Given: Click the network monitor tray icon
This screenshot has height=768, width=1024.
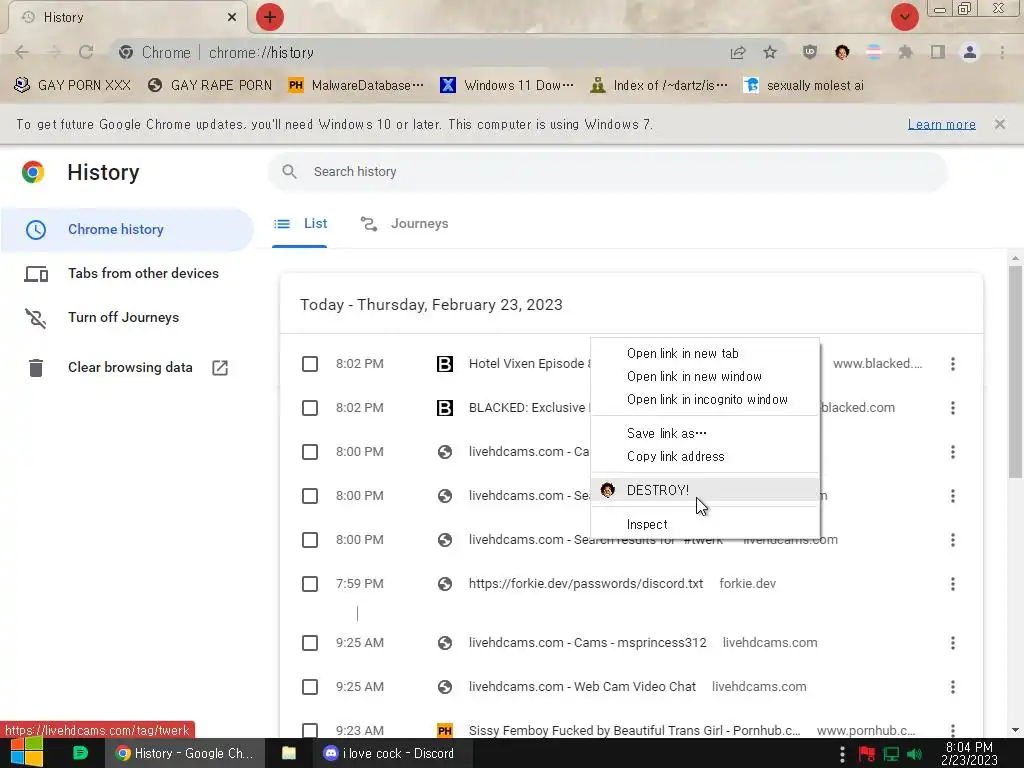Looking at the screenshot, I should [891, 754].
